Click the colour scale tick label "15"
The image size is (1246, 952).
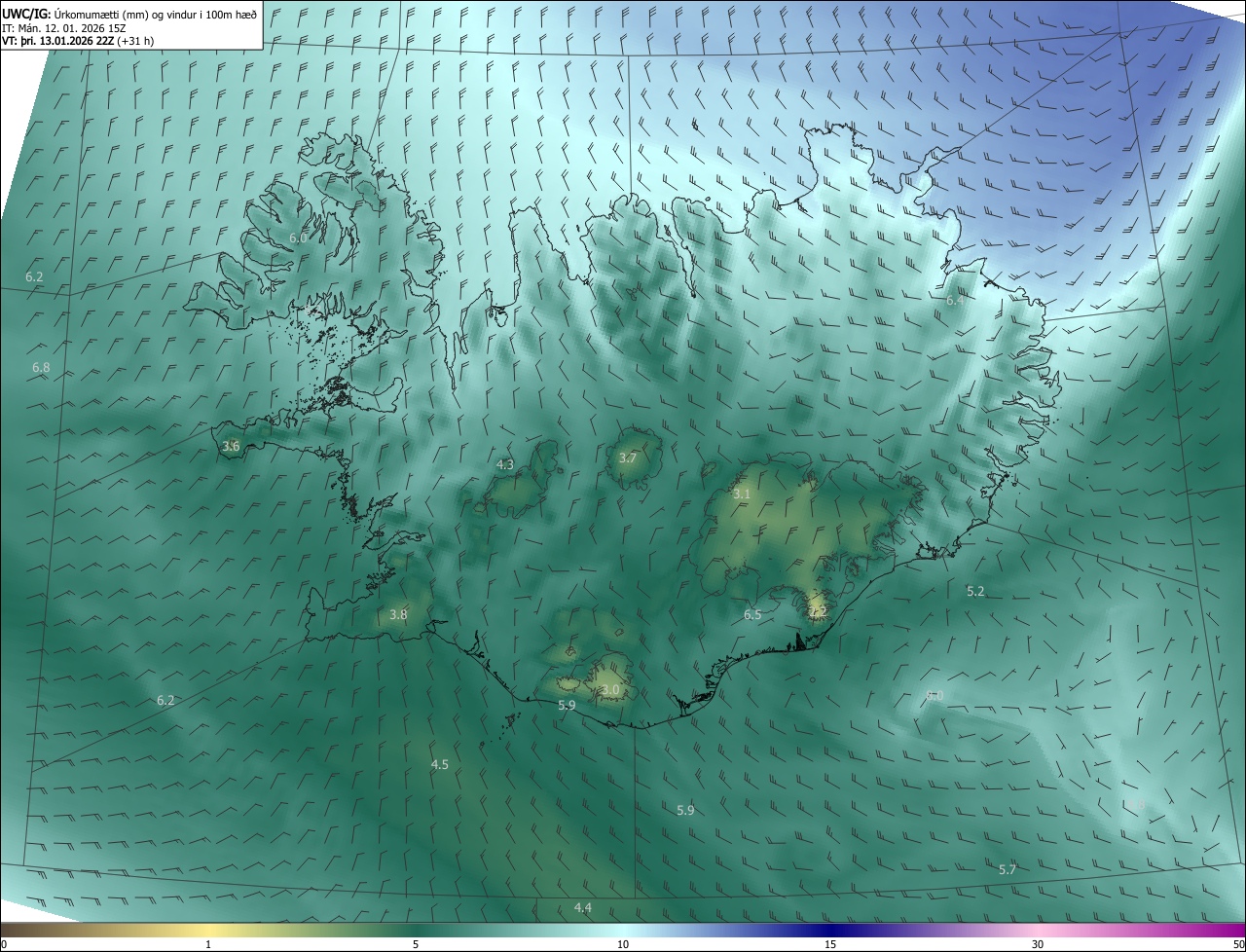(x=830, y=944)
